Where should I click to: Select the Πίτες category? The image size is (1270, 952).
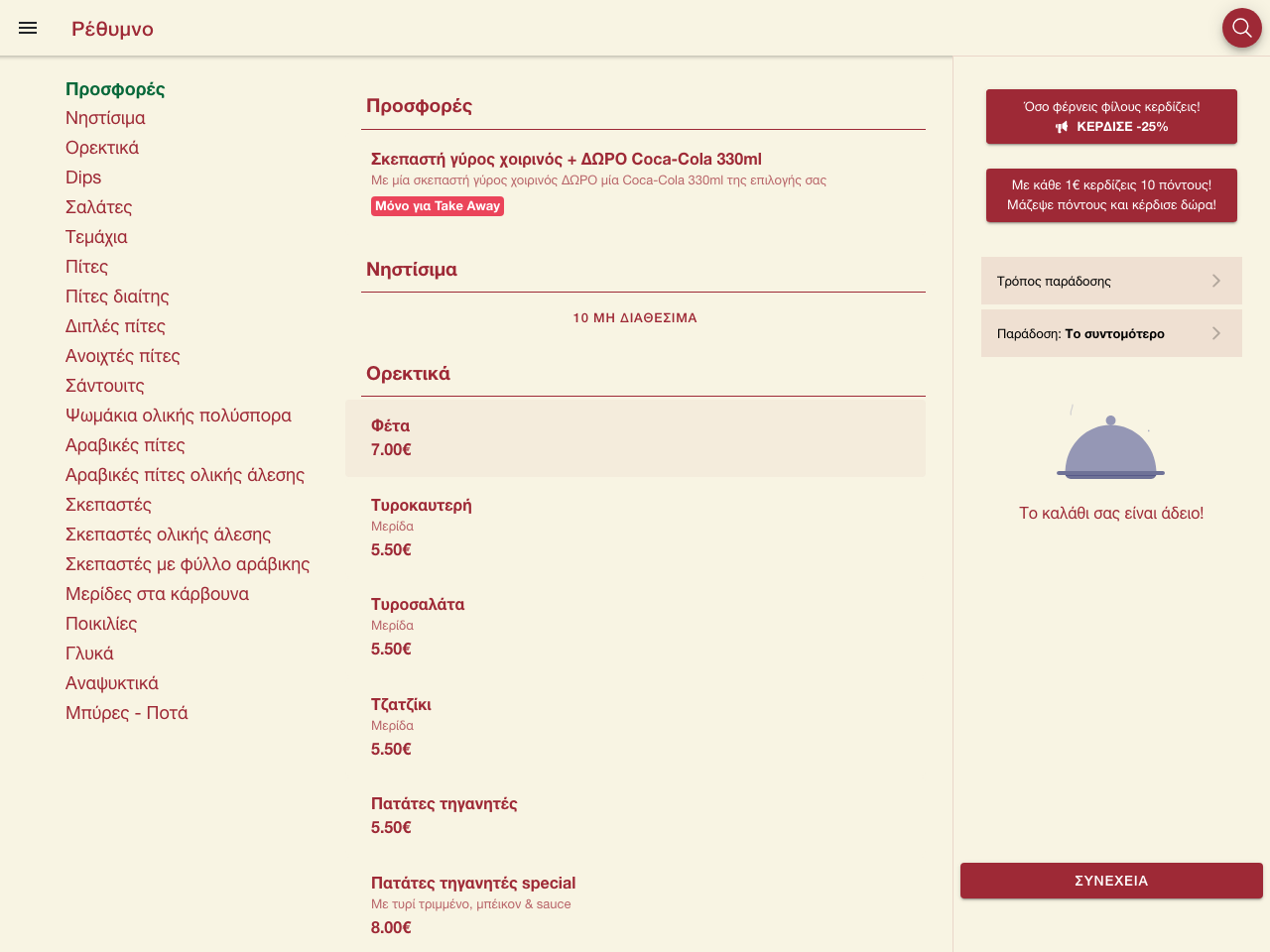click(86, 267)
